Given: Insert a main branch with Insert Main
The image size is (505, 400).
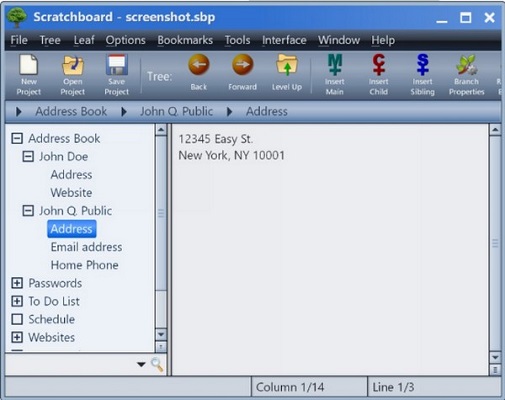Looking at the screenshot, I should coord(335,65).
